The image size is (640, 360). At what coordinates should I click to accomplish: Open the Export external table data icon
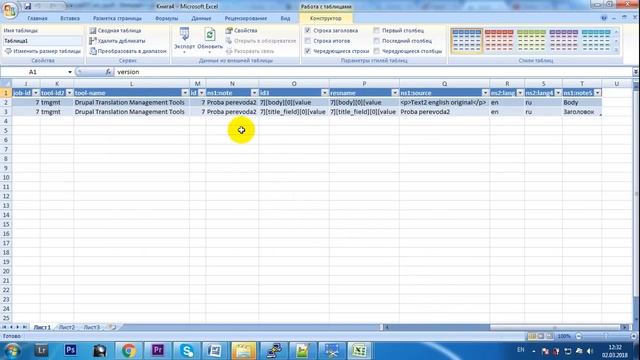click(x=184, y=34)
